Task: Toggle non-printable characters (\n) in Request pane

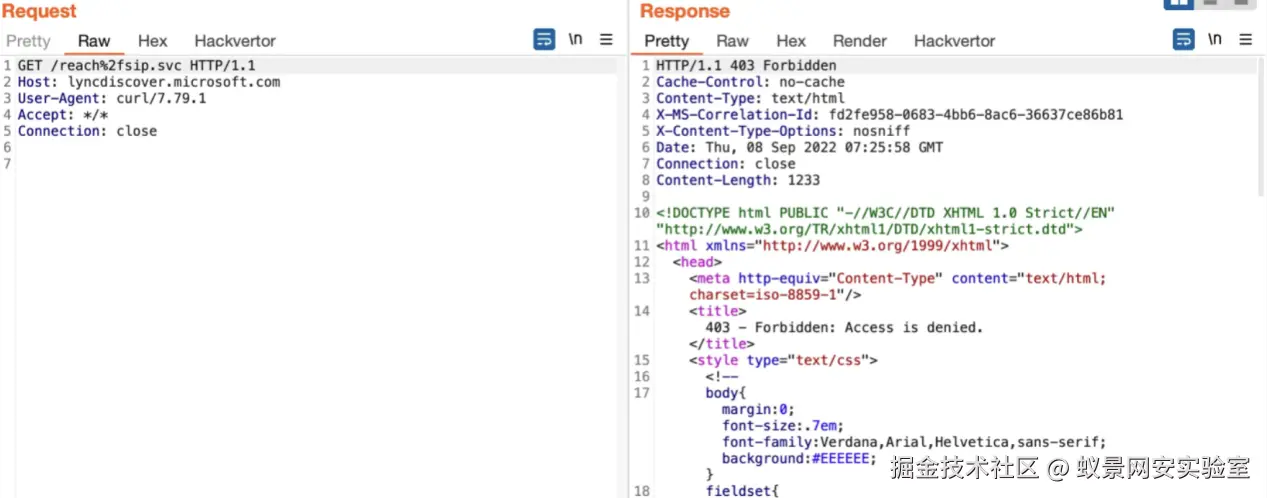Action: [575, 39]
